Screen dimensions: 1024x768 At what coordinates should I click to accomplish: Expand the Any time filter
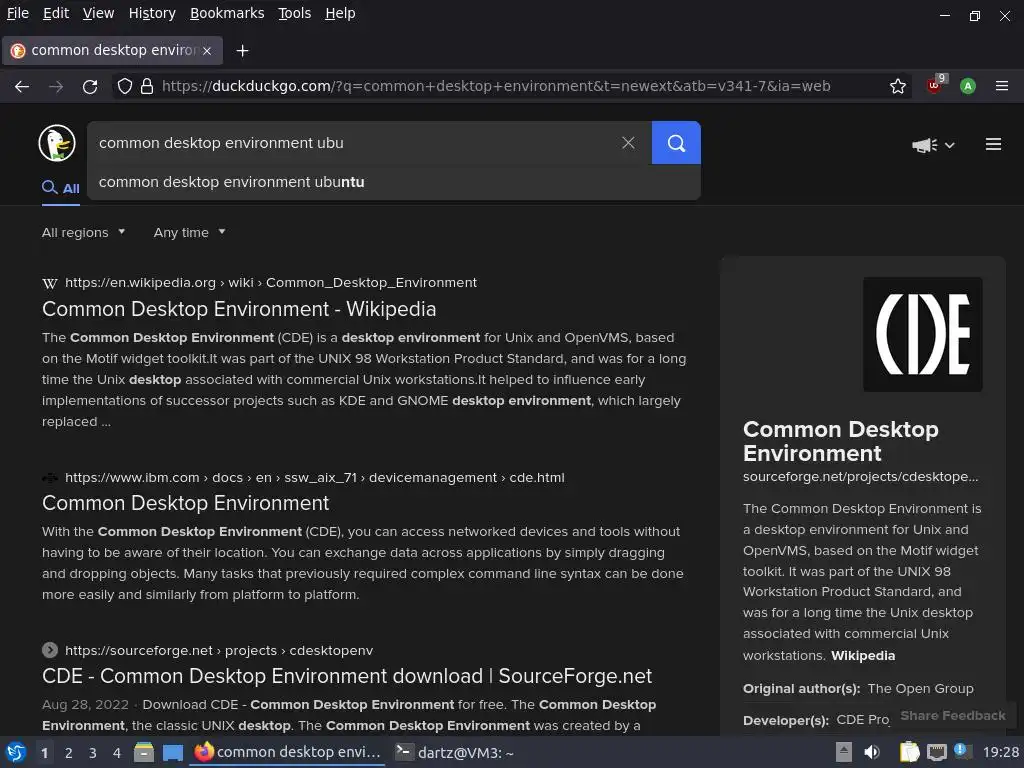point(189,232)
